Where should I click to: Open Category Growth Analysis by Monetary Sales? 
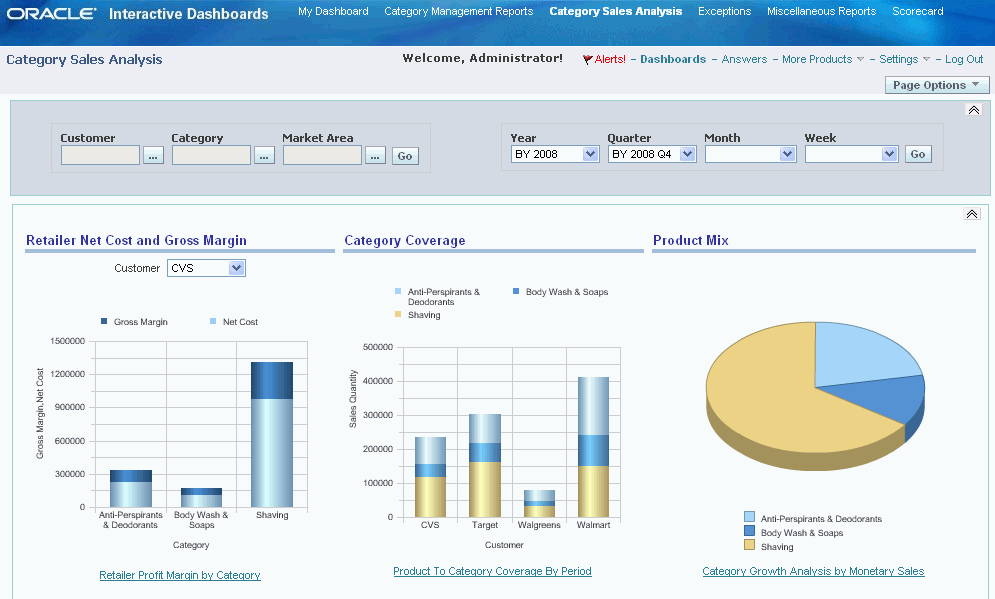(x=814, y=571)
